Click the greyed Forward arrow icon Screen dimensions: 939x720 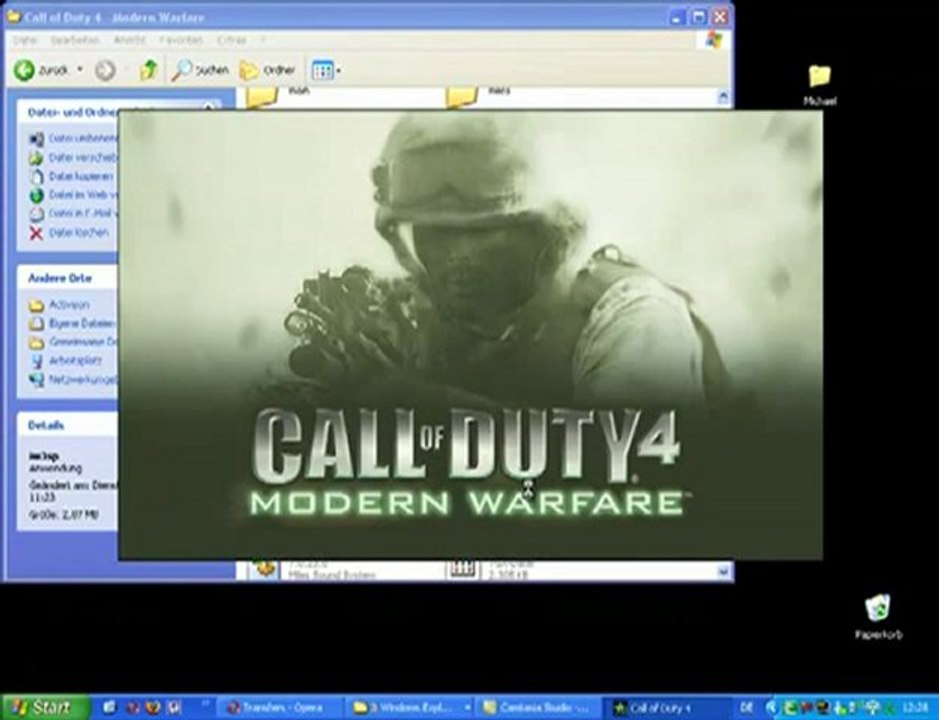pyautogui.click(x=105, y=71)
